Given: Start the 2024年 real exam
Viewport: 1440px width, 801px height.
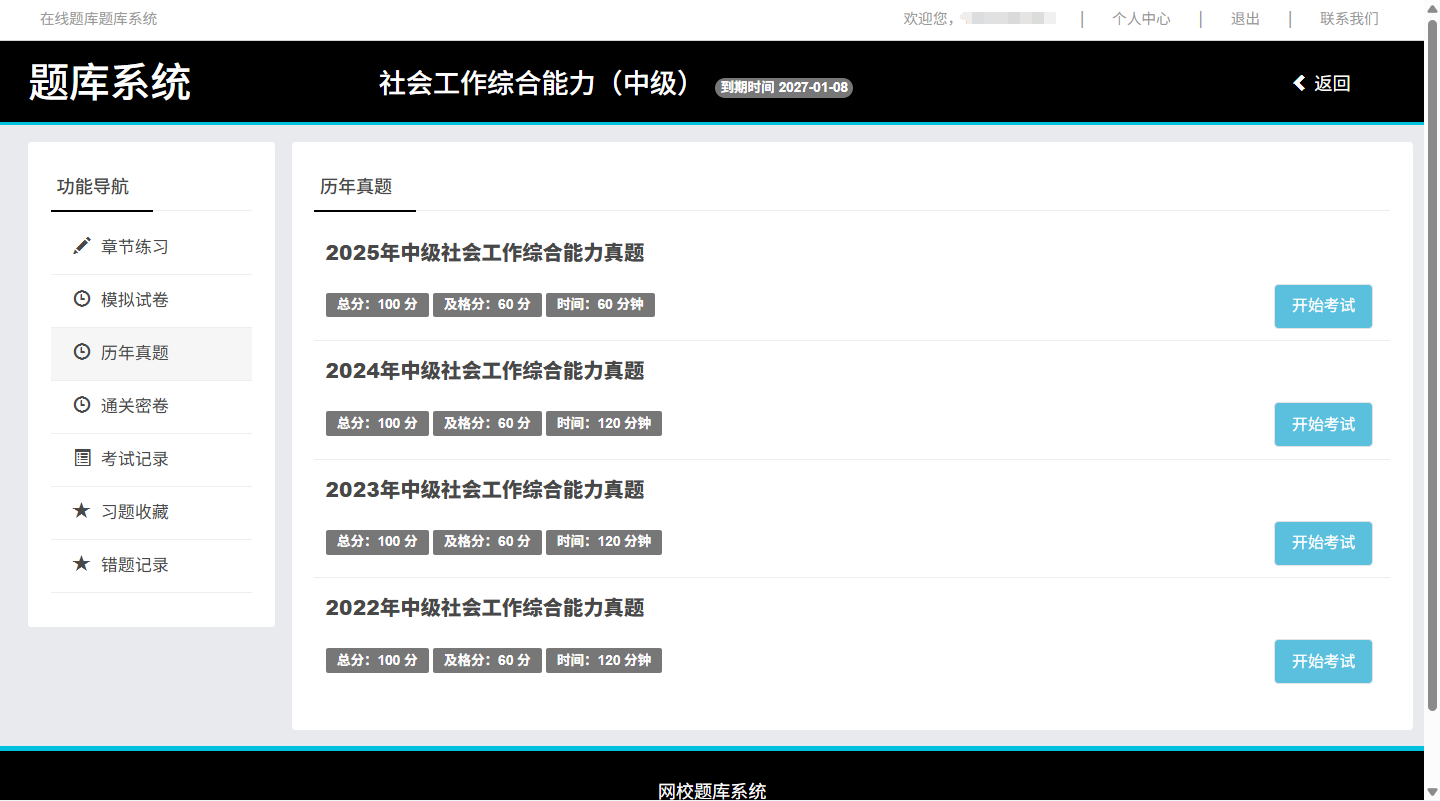Looking at the screenshot, I should coord(1322,424).
